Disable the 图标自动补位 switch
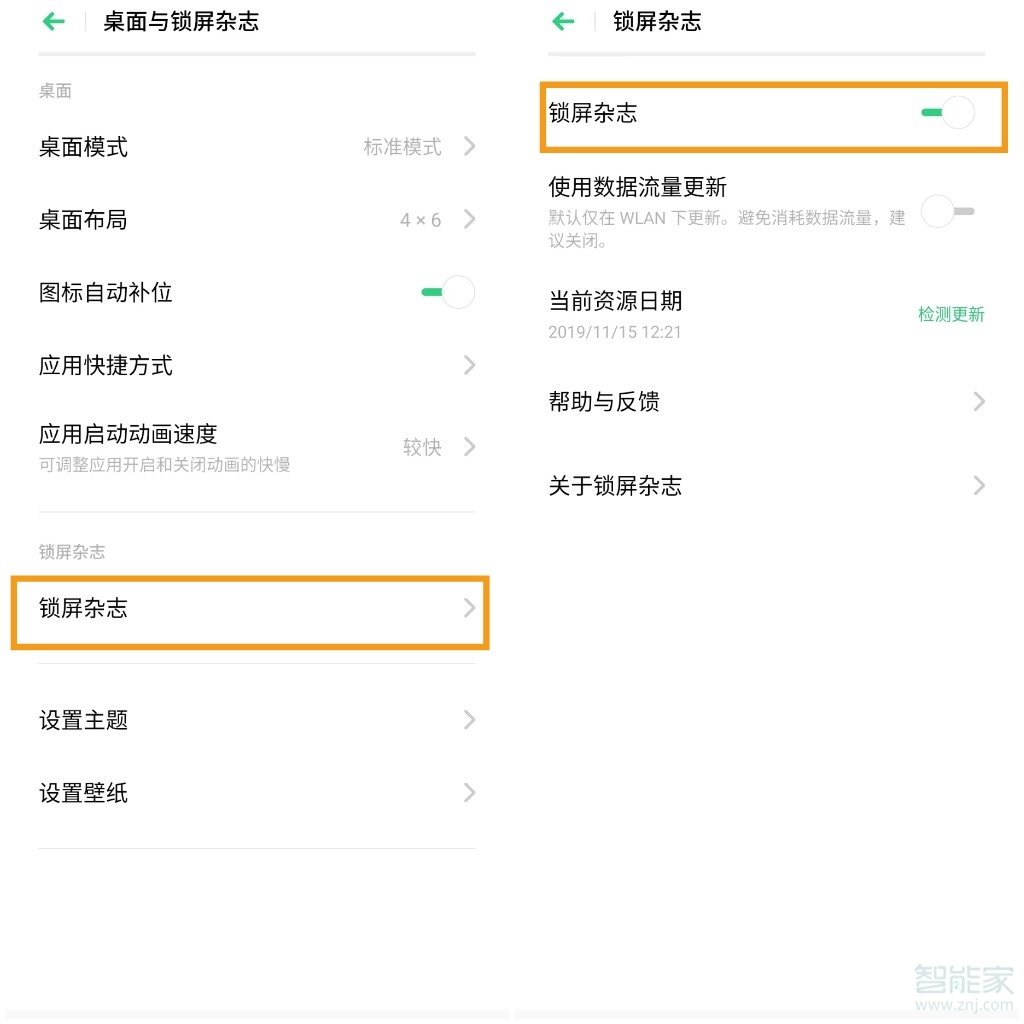1024x1024 pixels. point(447,292)
